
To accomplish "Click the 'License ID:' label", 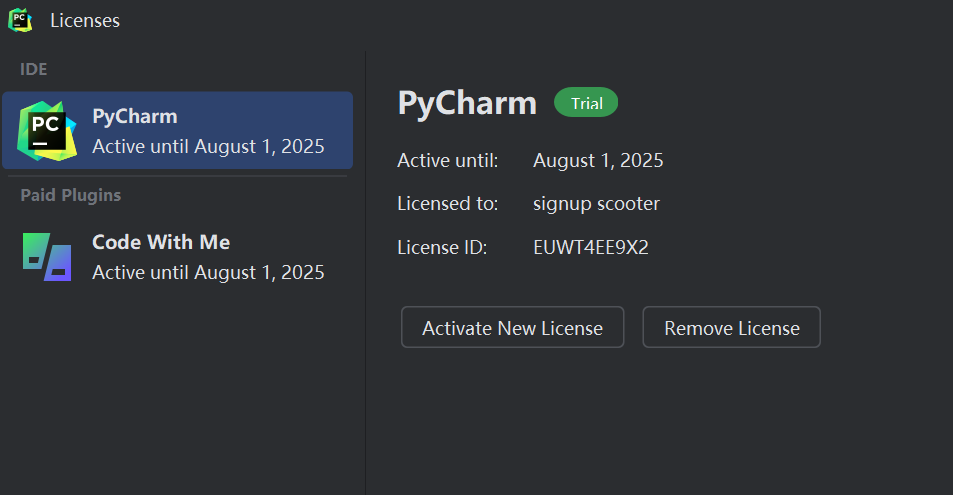I will point(442,248).
